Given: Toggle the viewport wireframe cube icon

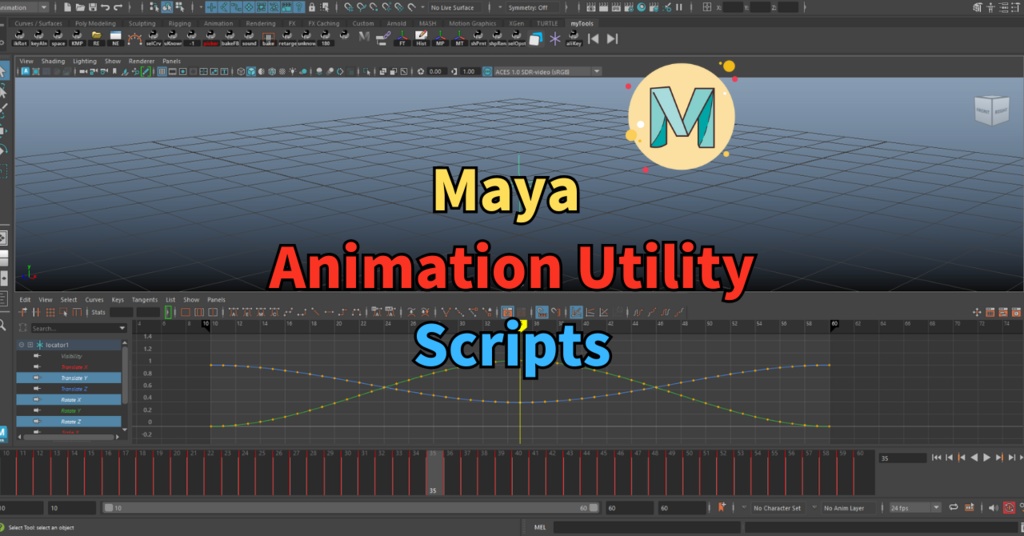Looking at the screenshot, I should point(241,71).
